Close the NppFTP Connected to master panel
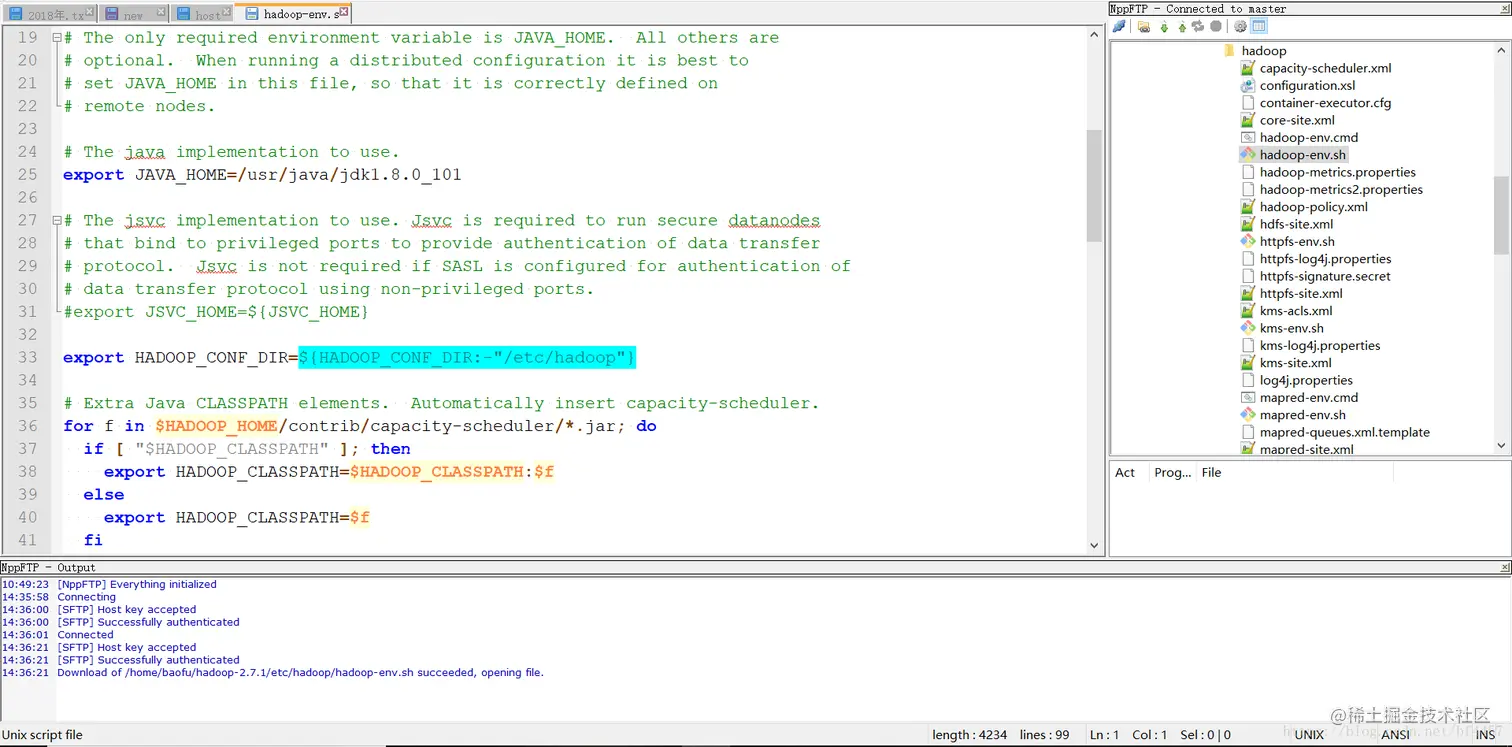1512x747 pixels. [x=1505, y=8]
